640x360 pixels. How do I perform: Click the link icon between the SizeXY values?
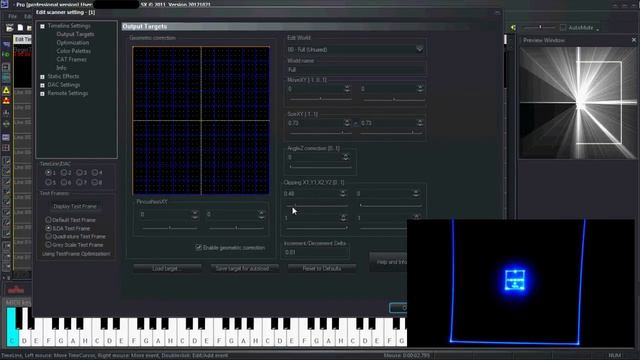(x=356, y=123)
